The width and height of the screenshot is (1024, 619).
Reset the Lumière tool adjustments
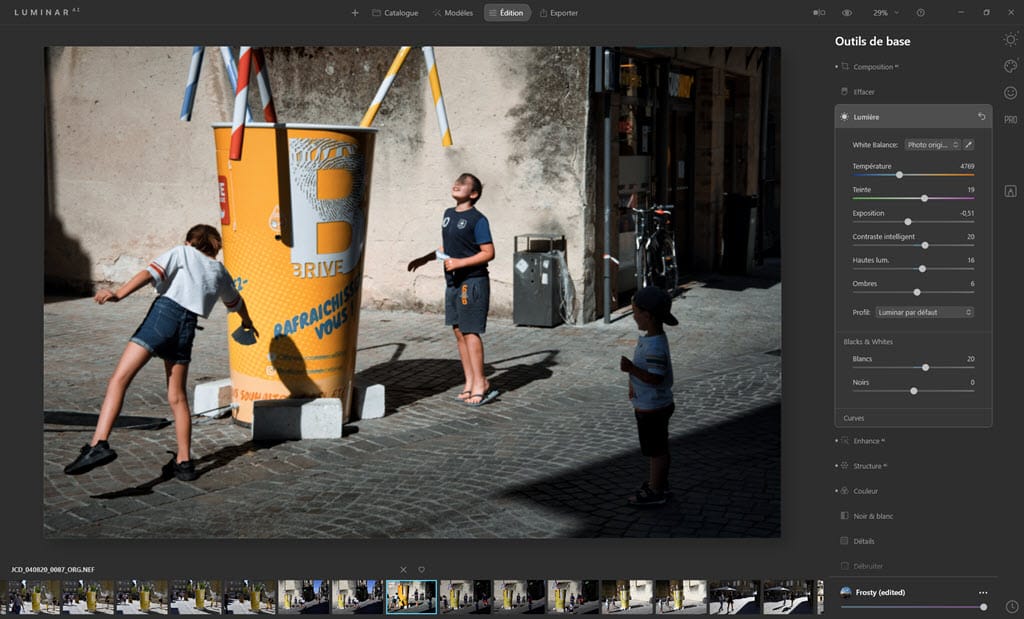(x=982, y=116)
